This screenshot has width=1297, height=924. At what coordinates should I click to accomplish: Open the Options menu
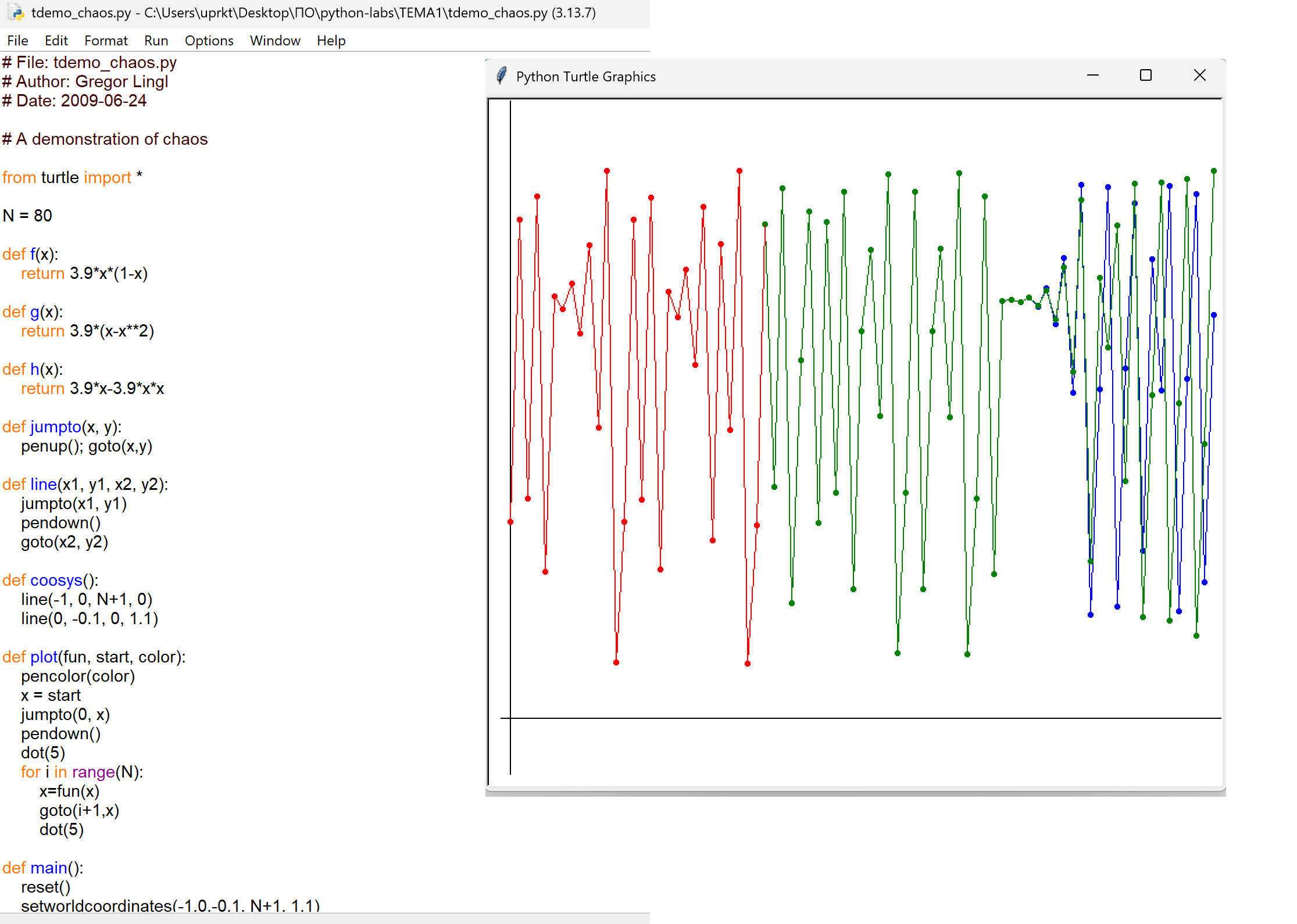click(x=209, y=41)
